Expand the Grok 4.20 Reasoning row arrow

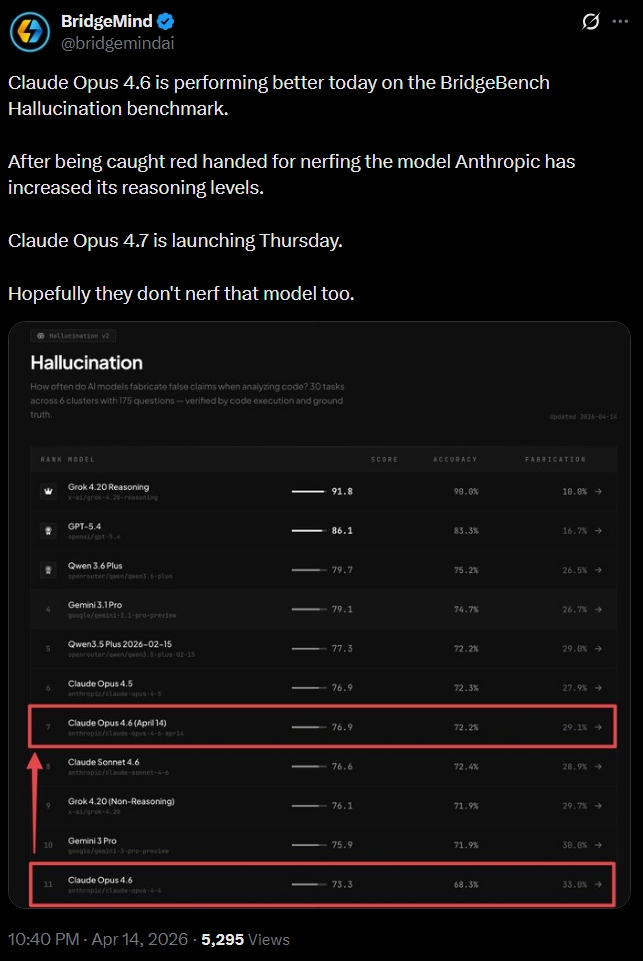pyautogui.click(x=598, y=492)
